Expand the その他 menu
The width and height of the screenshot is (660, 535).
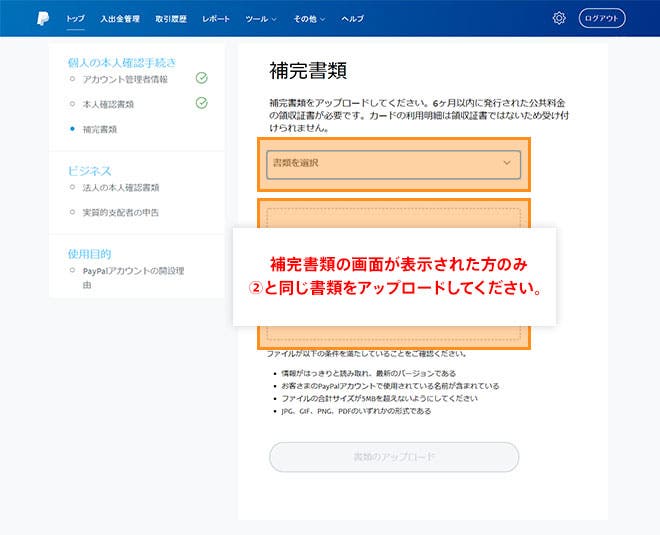(x=310, y=19)
